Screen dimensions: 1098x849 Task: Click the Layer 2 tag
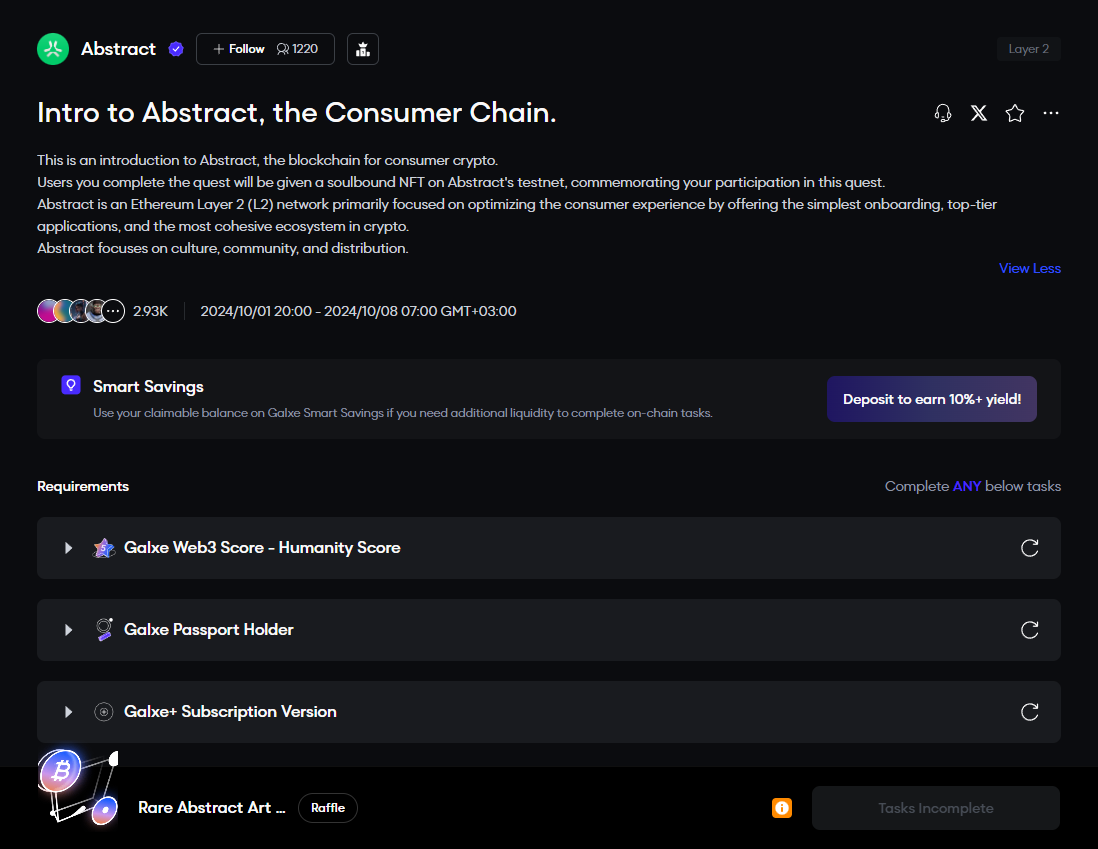coord(1028,49)
